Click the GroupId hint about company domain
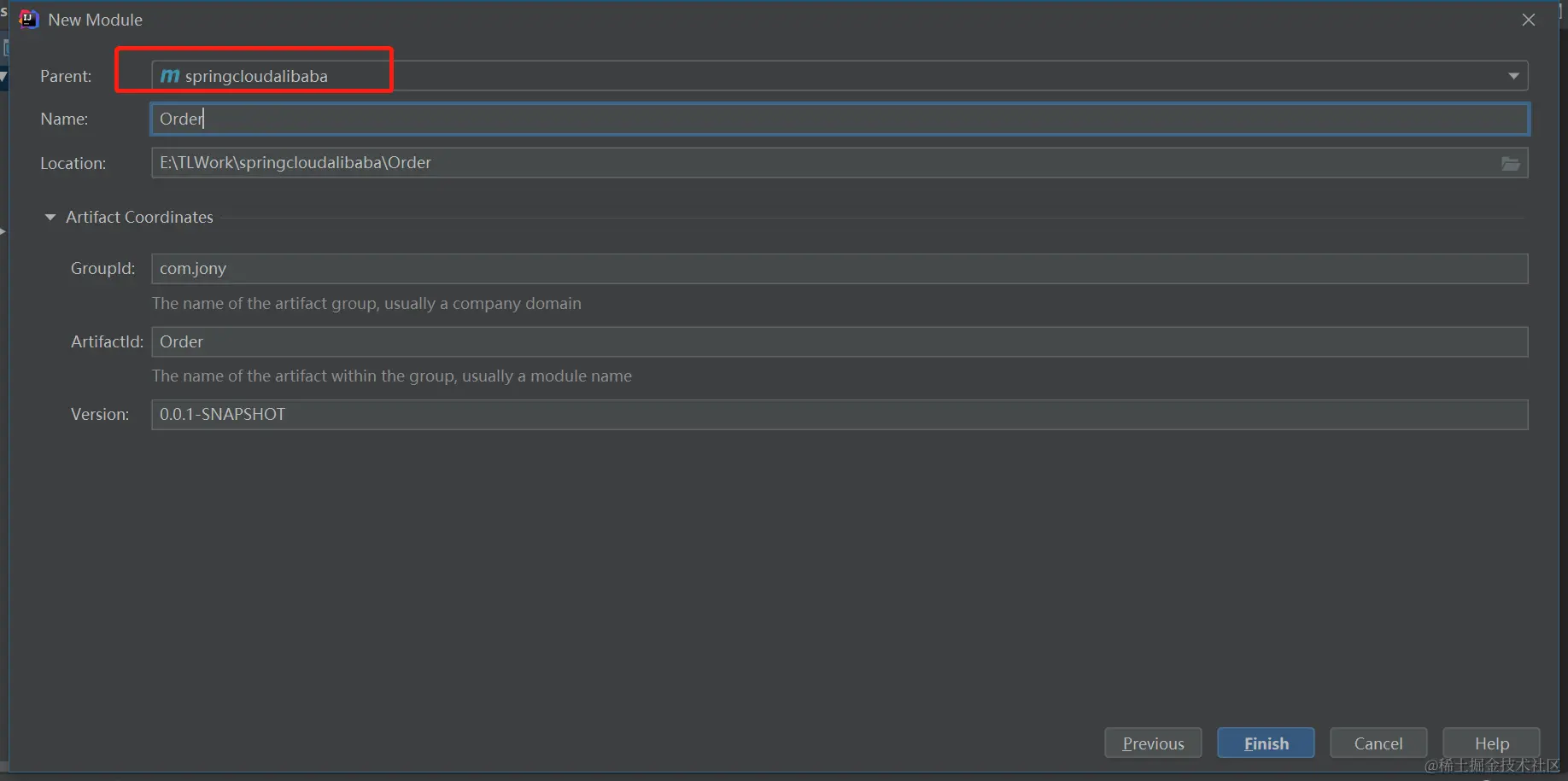The image size is (1568, 781). pos(366,304)
